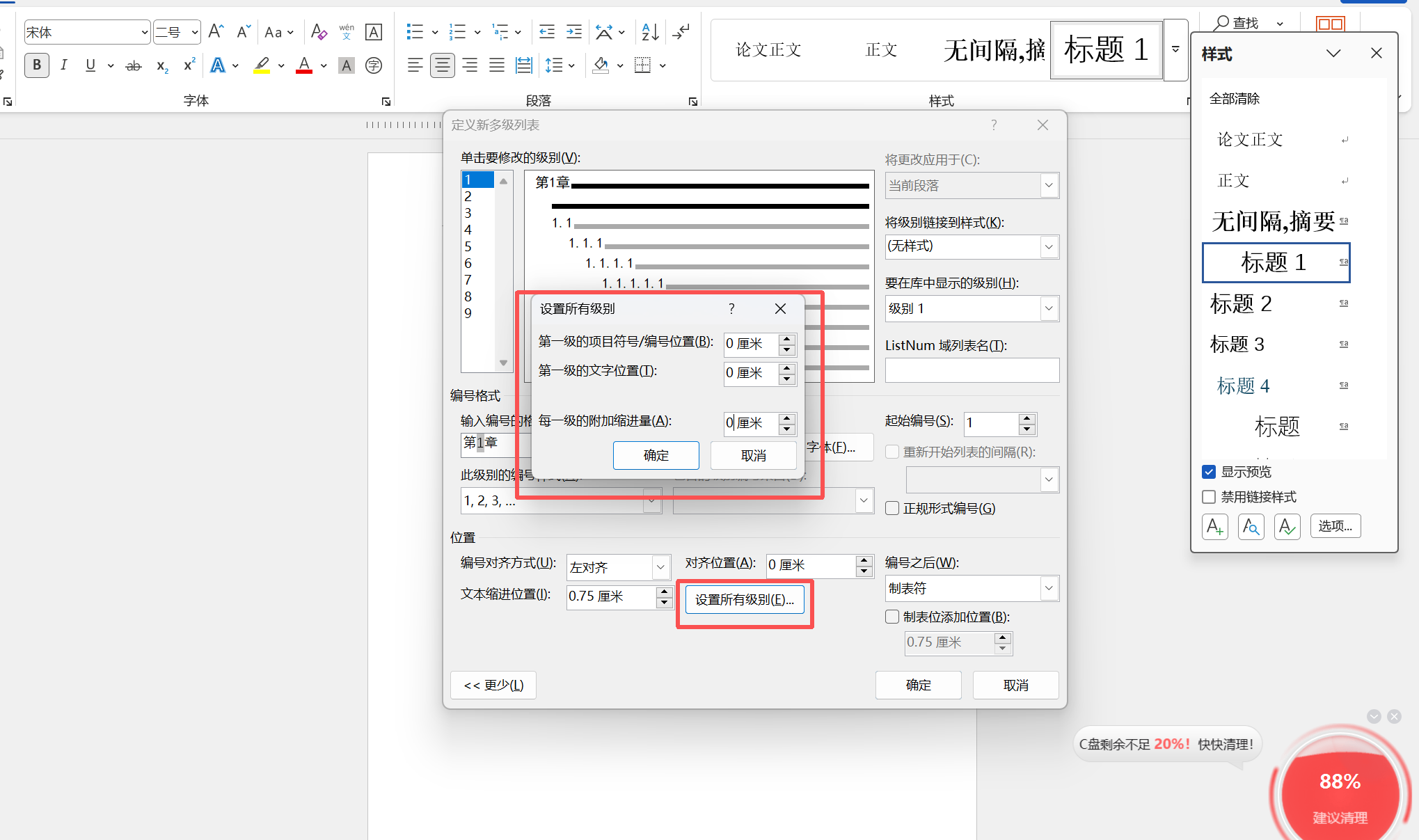This screenshot has width=1419, height=840.
Task: Choose 全部清除 in the styles list
Action: tap(1234, 99)
